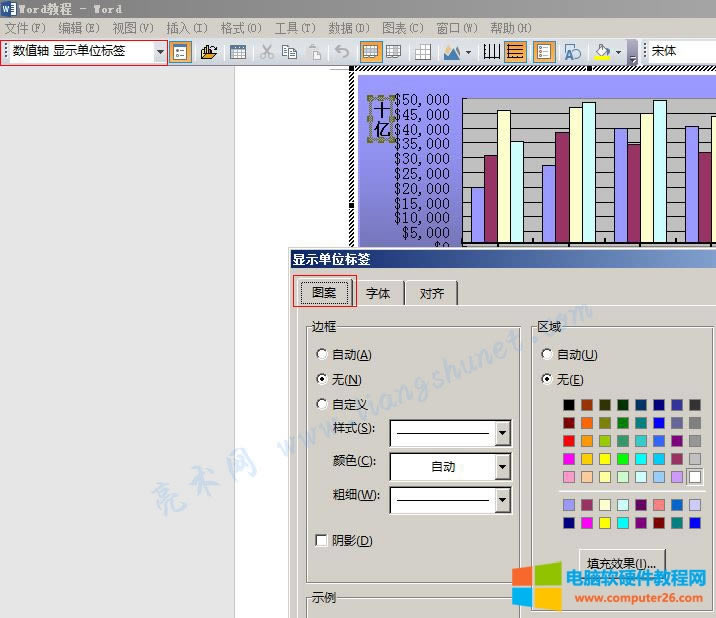Toggle the Data Table grid icon
The height and width of the screenshot is (618, 716).
[422, 52]
